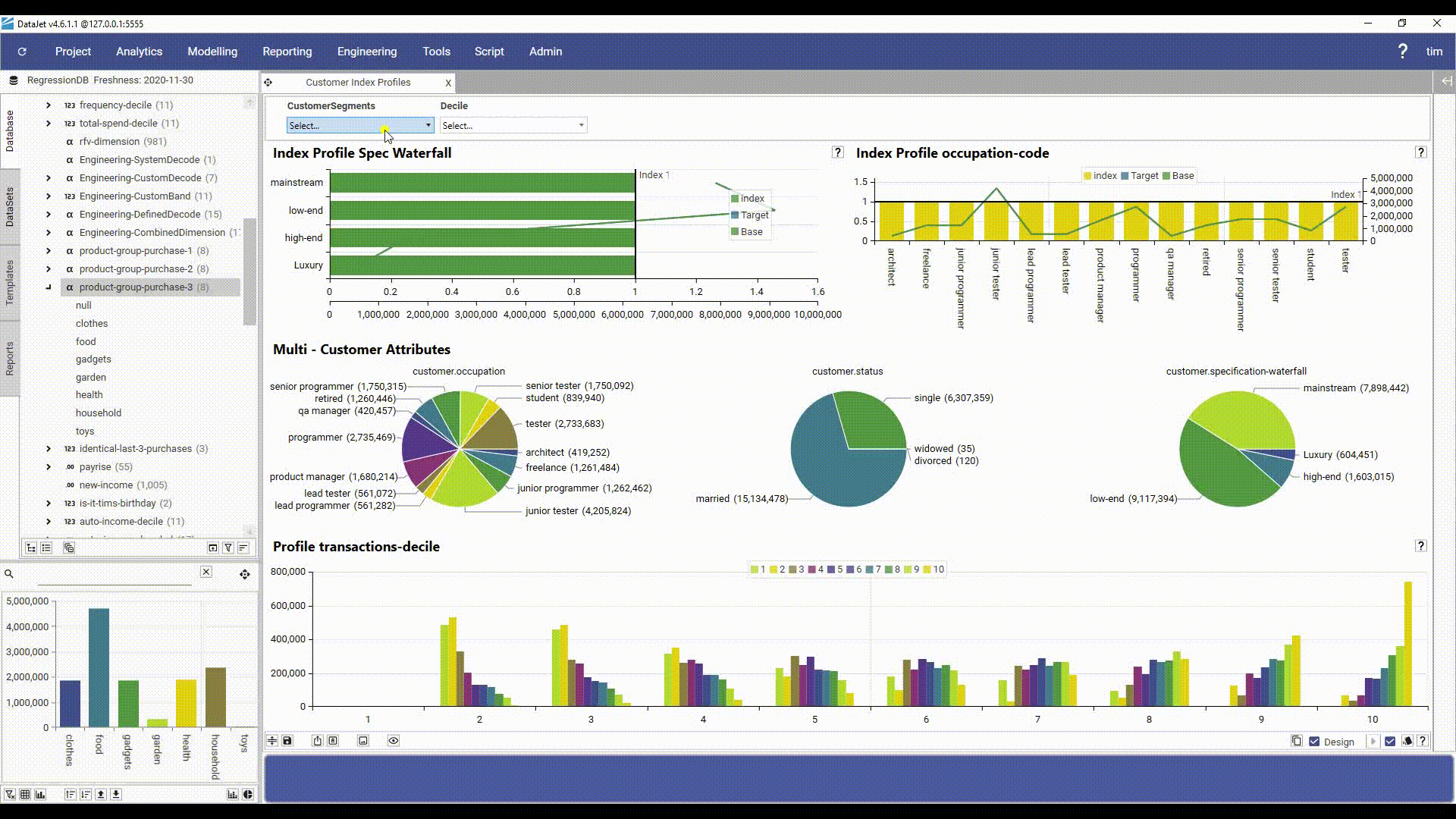Viewport: 1456px width, 819px height.
Task: Toggle the checkbox right of the play arrow
Action: pyautogui.click(x=1390, y=742)
